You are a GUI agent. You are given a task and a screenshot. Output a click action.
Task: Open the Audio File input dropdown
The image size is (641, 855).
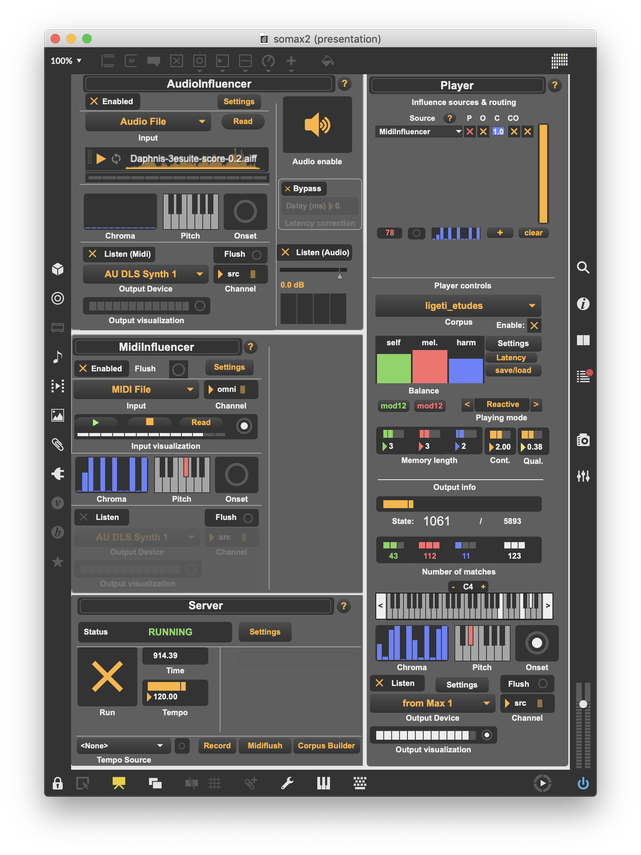pyautogui.click(x=147, y=122)
